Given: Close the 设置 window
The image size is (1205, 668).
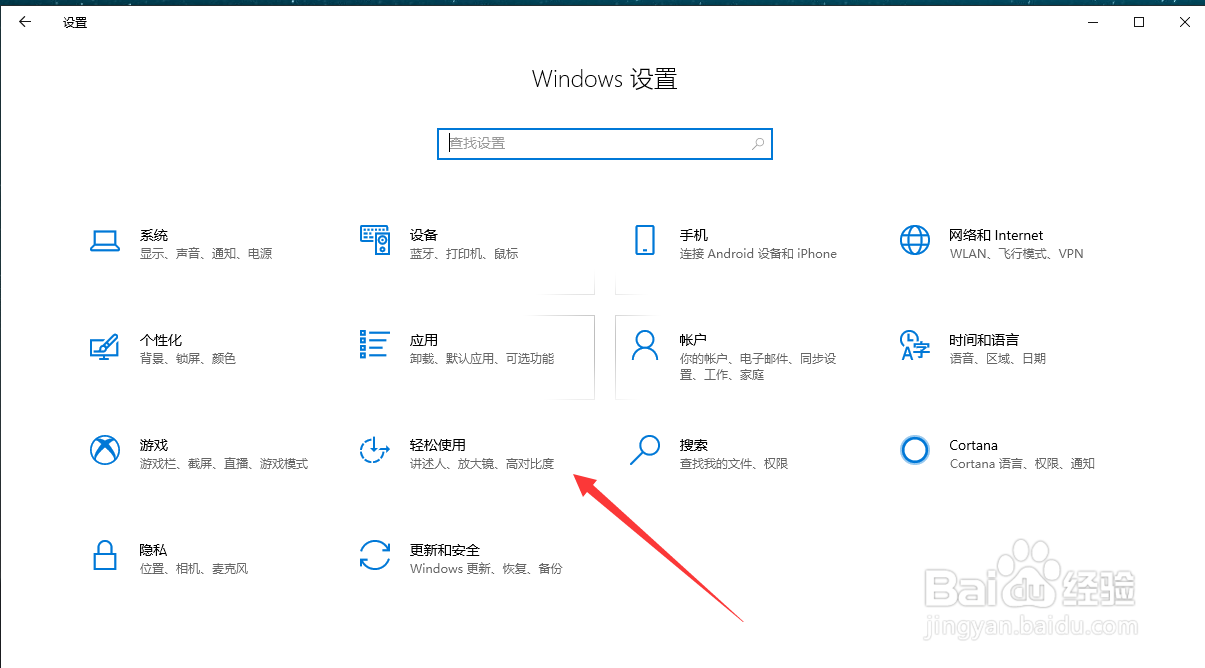Looking at the screenshot, I should tap(1184, 22).
